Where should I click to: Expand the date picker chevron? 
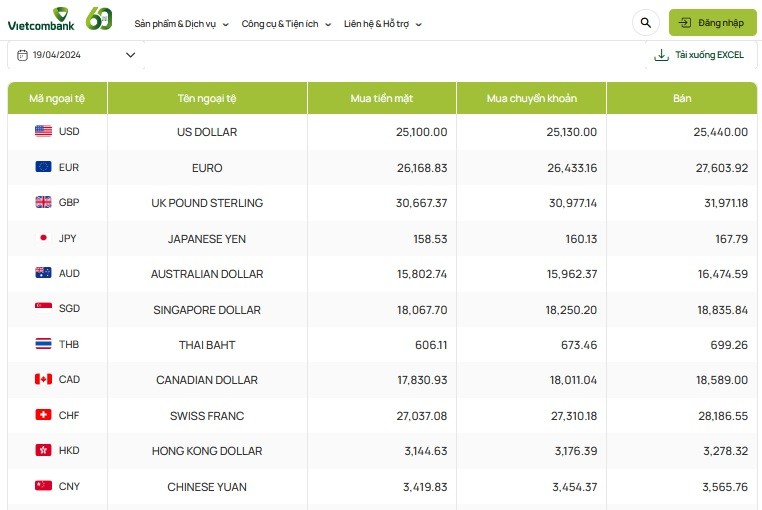point(130,55)
